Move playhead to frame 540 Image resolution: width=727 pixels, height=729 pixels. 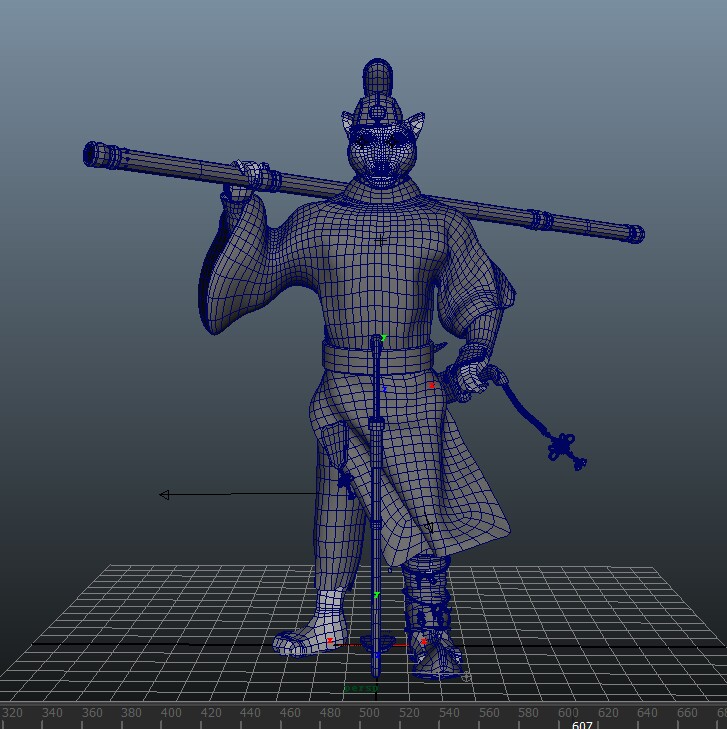tap(449, 713)
